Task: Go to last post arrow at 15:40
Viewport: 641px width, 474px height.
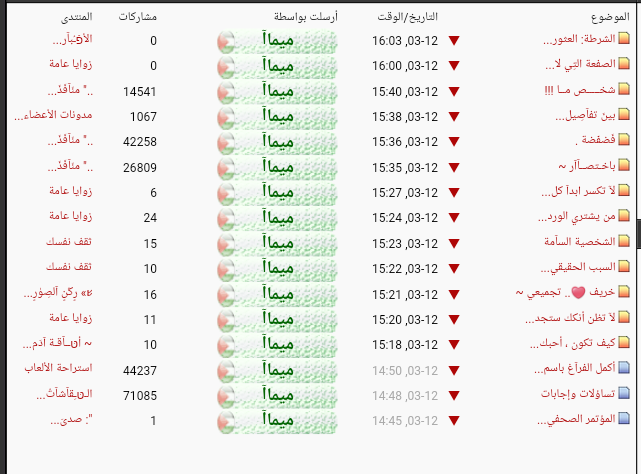Action: pos(454,91)
